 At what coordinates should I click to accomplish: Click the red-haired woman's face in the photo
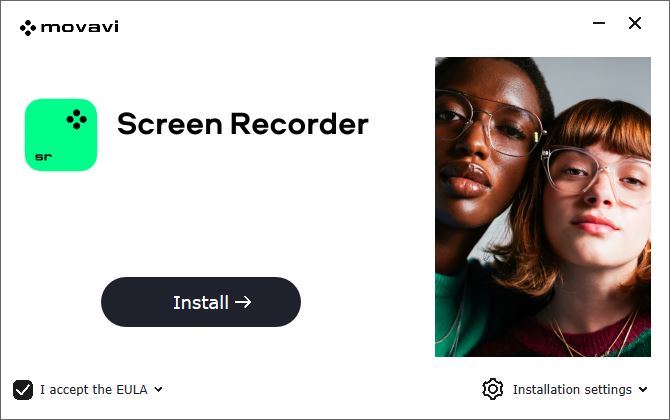pos(598,192)
